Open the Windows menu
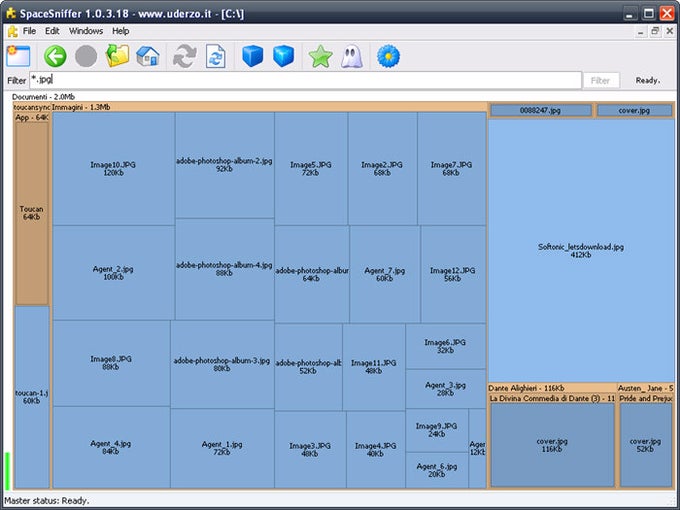Viewport: 680px width, 510px height. (86, 31)
